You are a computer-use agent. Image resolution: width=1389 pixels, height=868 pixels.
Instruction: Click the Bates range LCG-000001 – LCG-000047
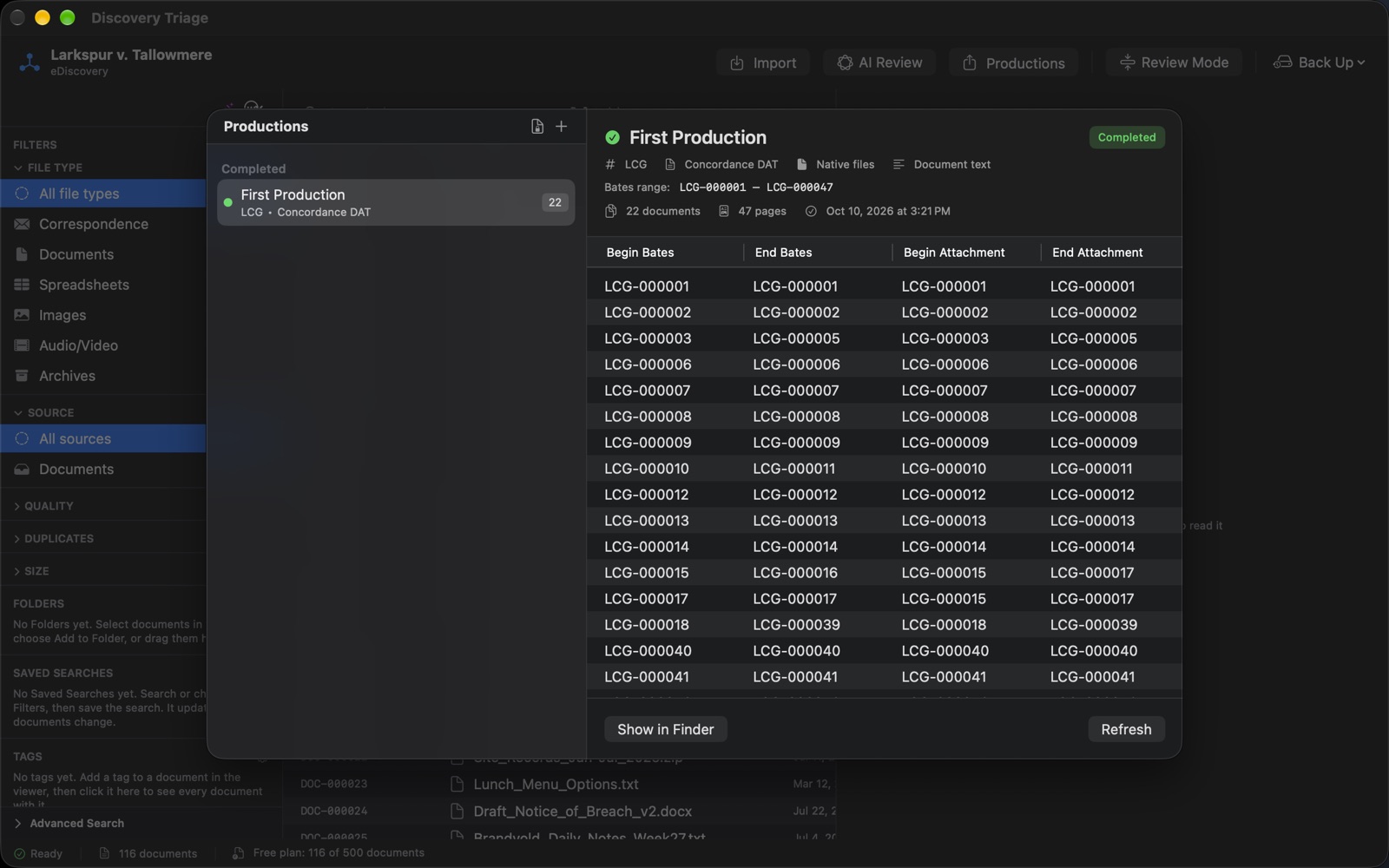click(x=755, y=187)
